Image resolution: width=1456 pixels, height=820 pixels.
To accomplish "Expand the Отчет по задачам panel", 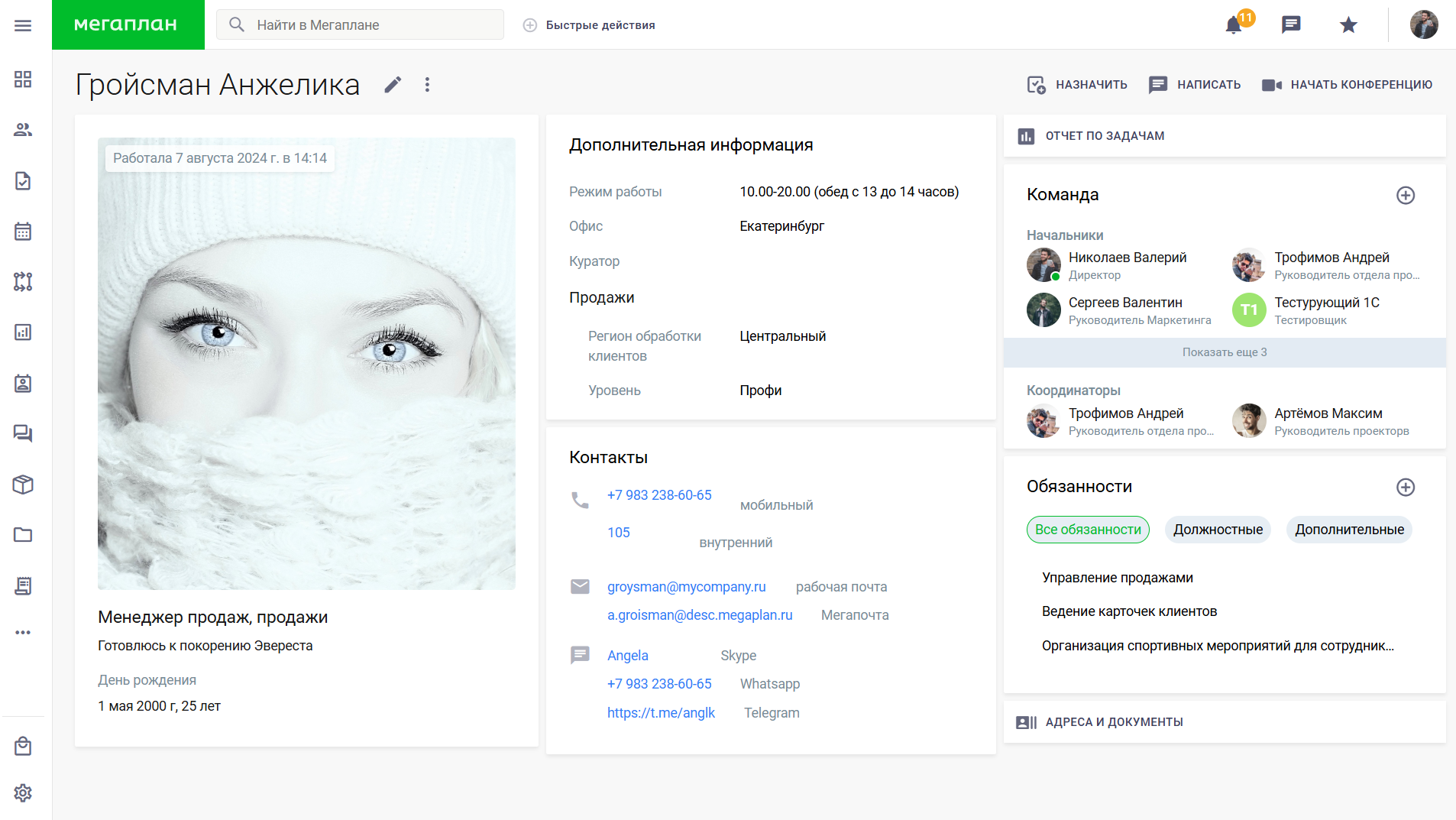I will point(1105,136).
